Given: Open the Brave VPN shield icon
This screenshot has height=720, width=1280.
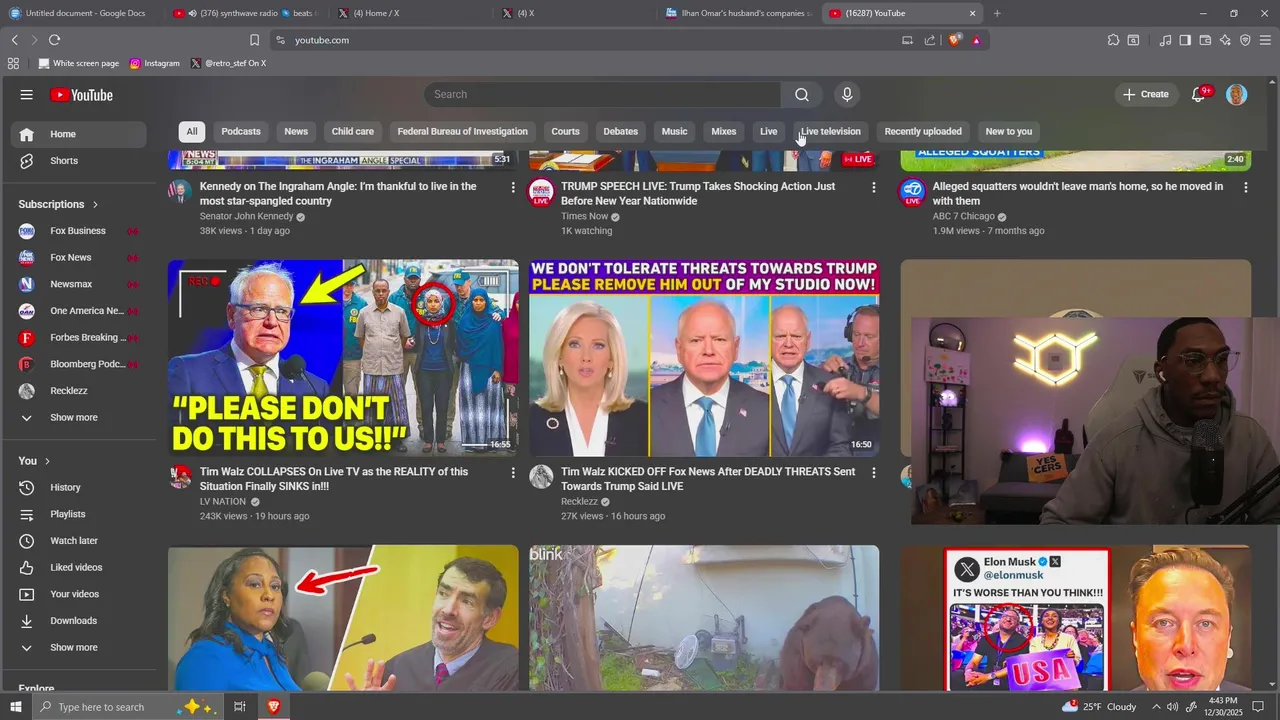Looking at the screenshot, I should (1245, 40).
